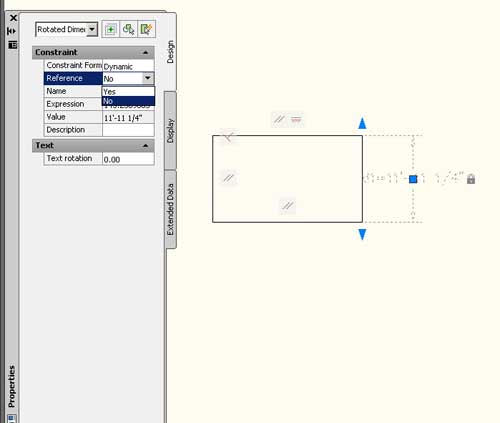Toggle auto-hide on the Properties palette
The height and width of the screenshot is (423, 500).
click(x=11, y=31)
